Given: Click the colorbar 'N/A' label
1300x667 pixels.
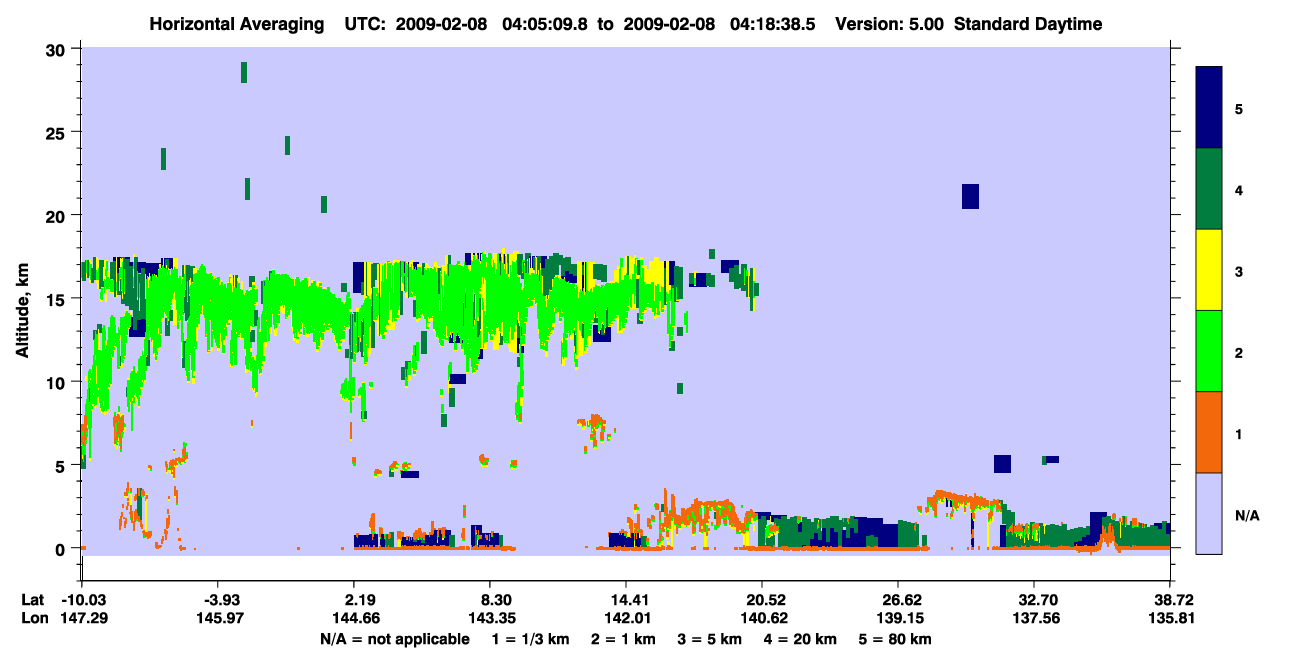Looking at the screenshot, I should pos(1246,515).
